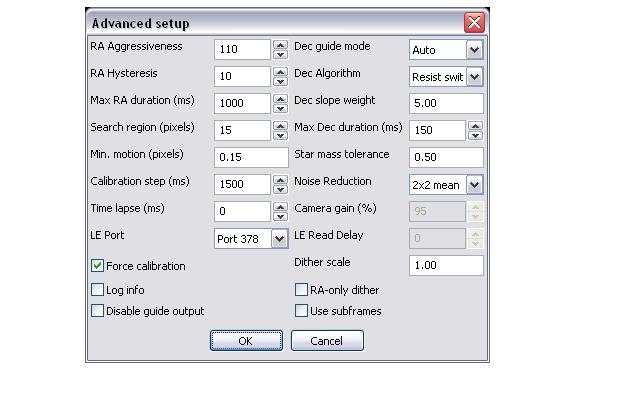Open the Noise Reduction dropdown

(x=474, y=184)
